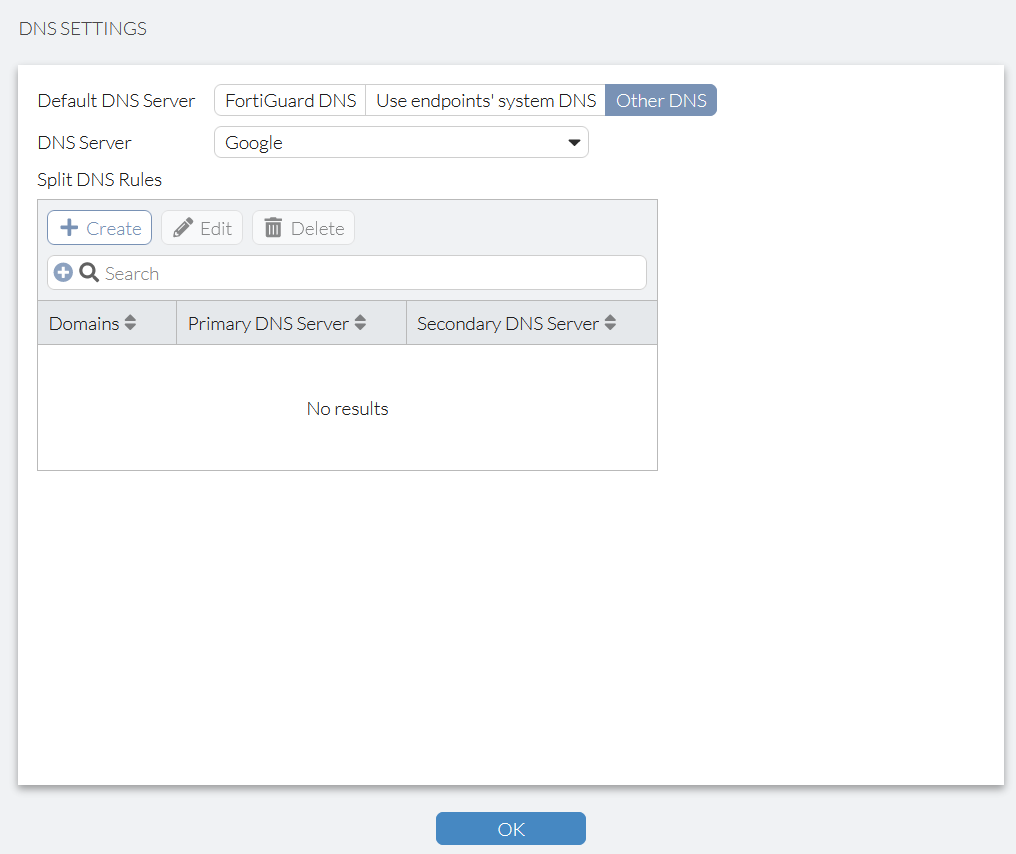Click the Delete button in rules toolbar

tap(303, 227)
